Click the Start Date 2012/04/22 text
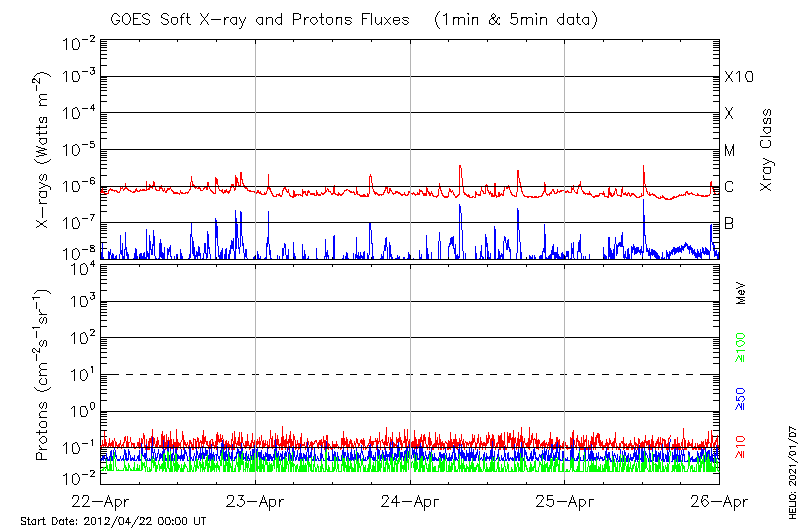 click(x=113, y=521)
